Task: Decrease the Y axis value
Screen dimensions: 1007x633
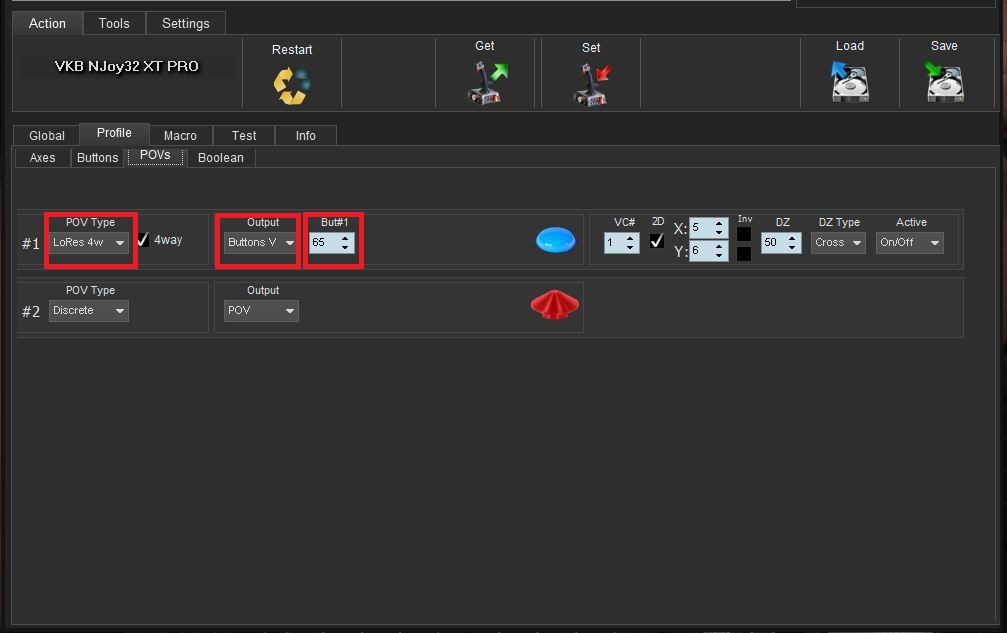Action: pos(719,256)
